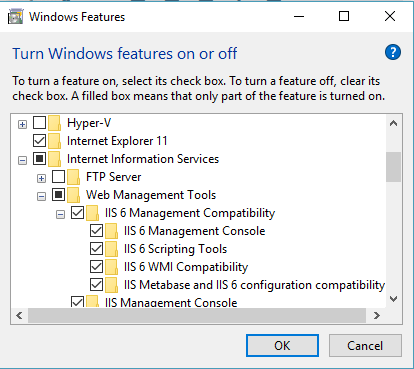This screenshot has width=414, height=369.
Task: Select the Internet Explorer 11 label
Action: [117, 141]
